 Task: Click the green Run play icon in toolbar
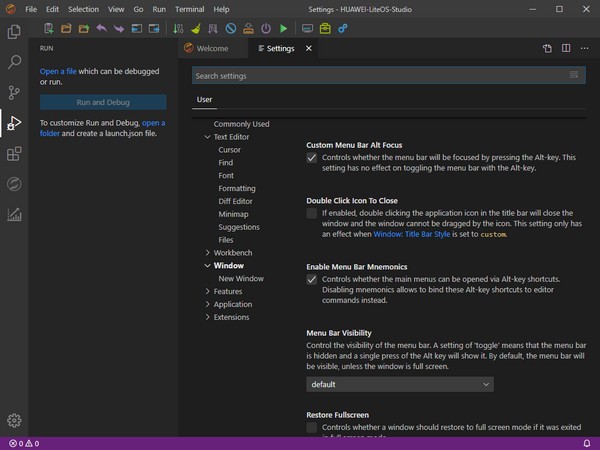[x=284, y=29]
